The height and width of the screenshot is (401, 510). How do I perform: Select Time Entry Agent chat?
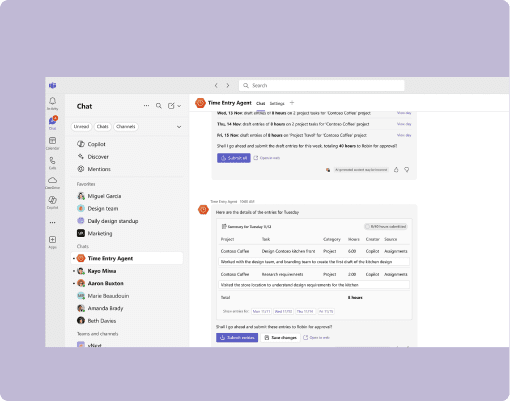click(x=127, y=258)
